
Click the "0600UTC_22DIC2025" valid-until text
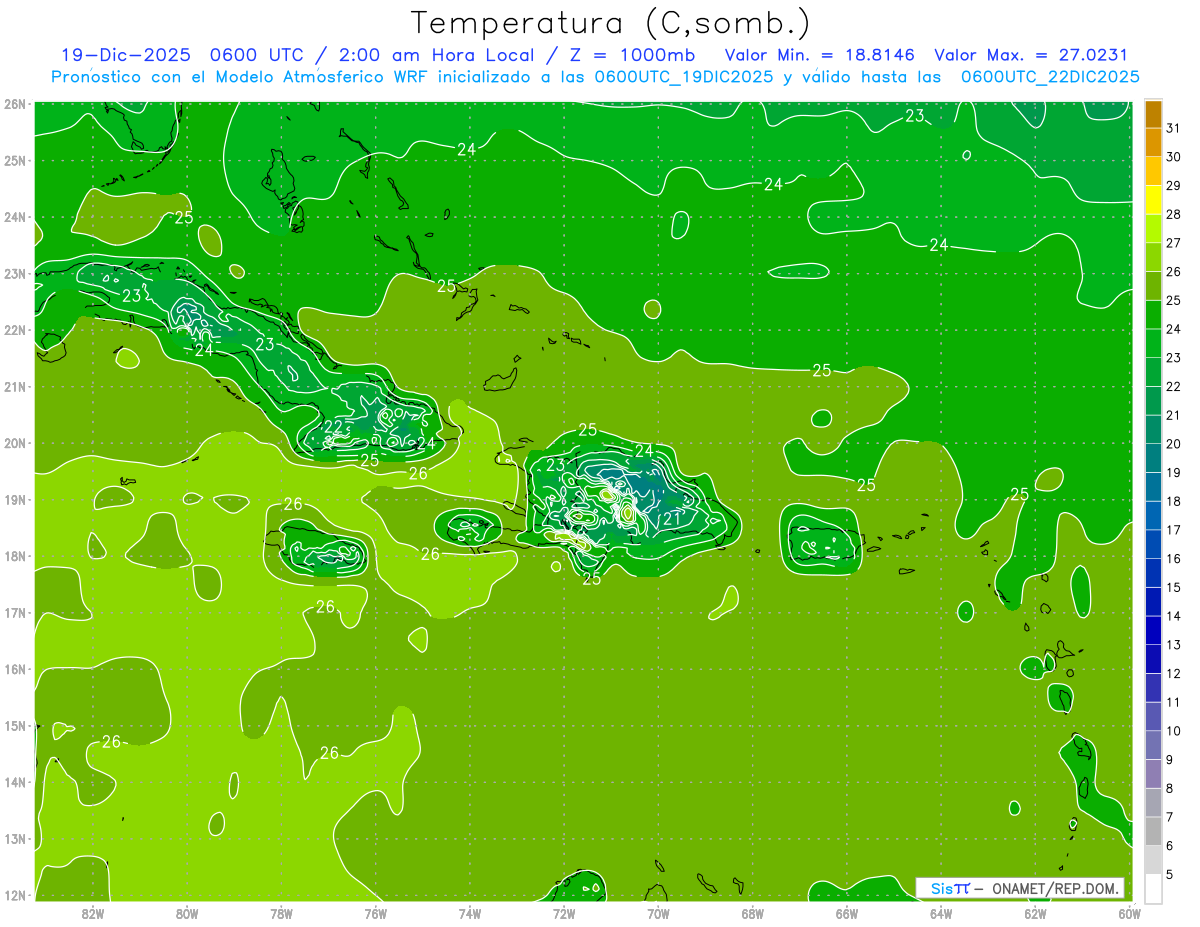coord(1051,77)
